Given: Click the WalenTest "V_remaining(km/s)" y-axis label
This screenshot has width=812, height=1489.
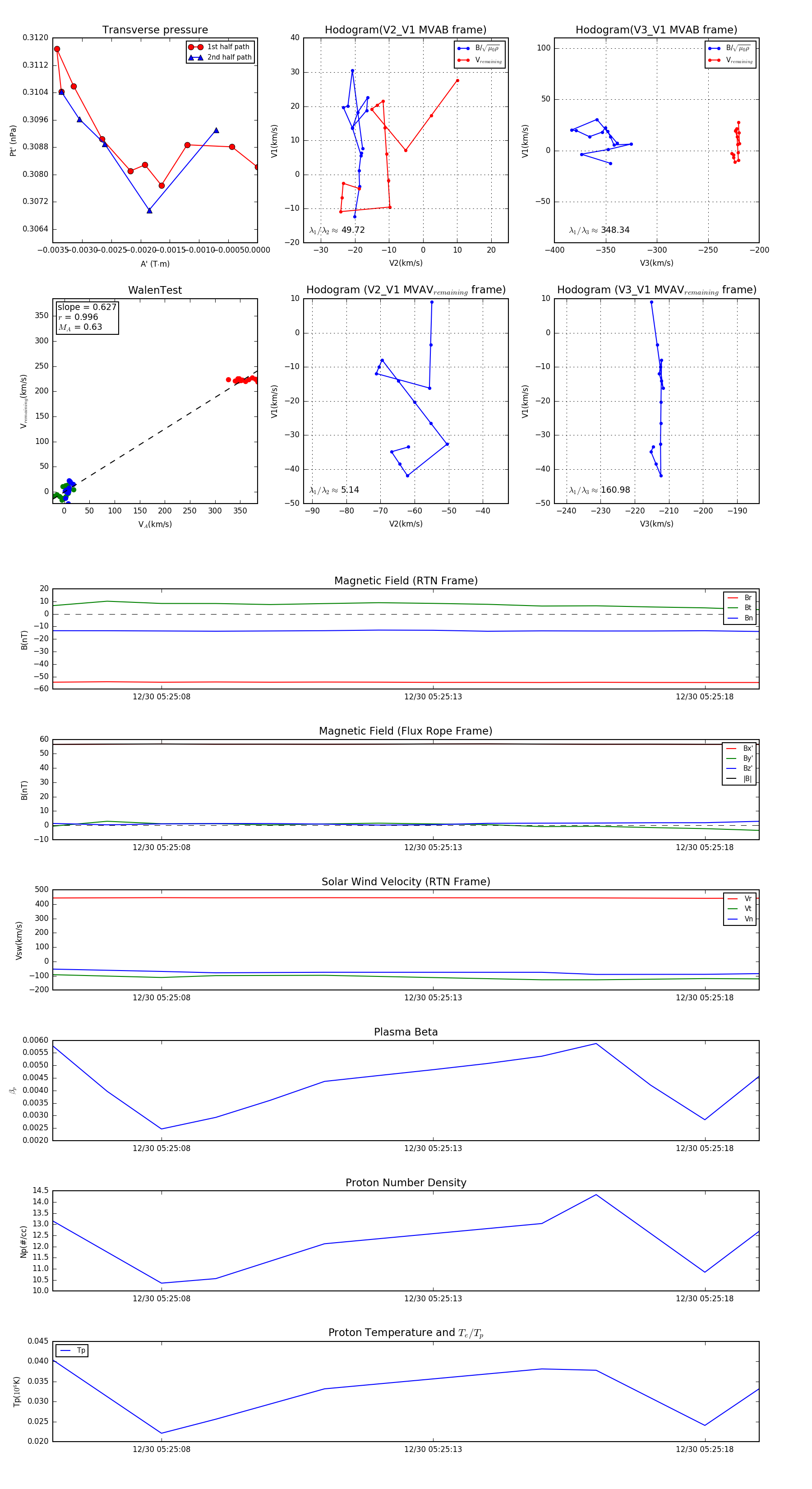Looking at the screenshot, I should tap(24, 401).
